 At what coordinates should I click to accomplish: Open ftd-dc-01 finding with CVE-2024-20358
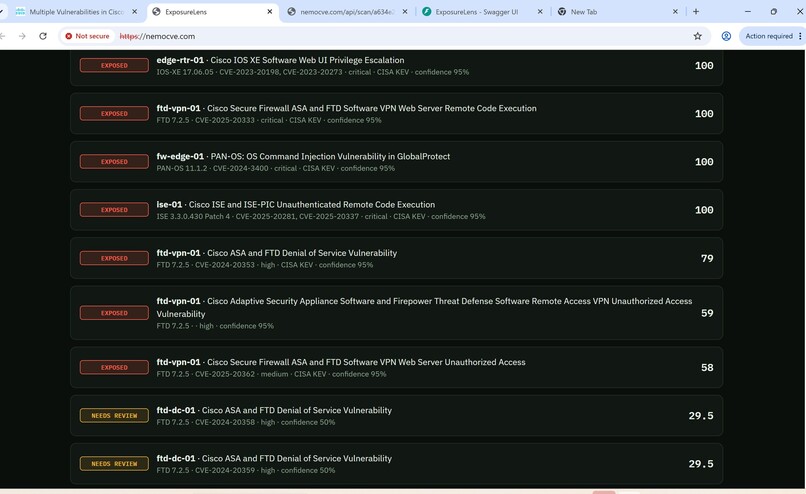pos(396,415)
